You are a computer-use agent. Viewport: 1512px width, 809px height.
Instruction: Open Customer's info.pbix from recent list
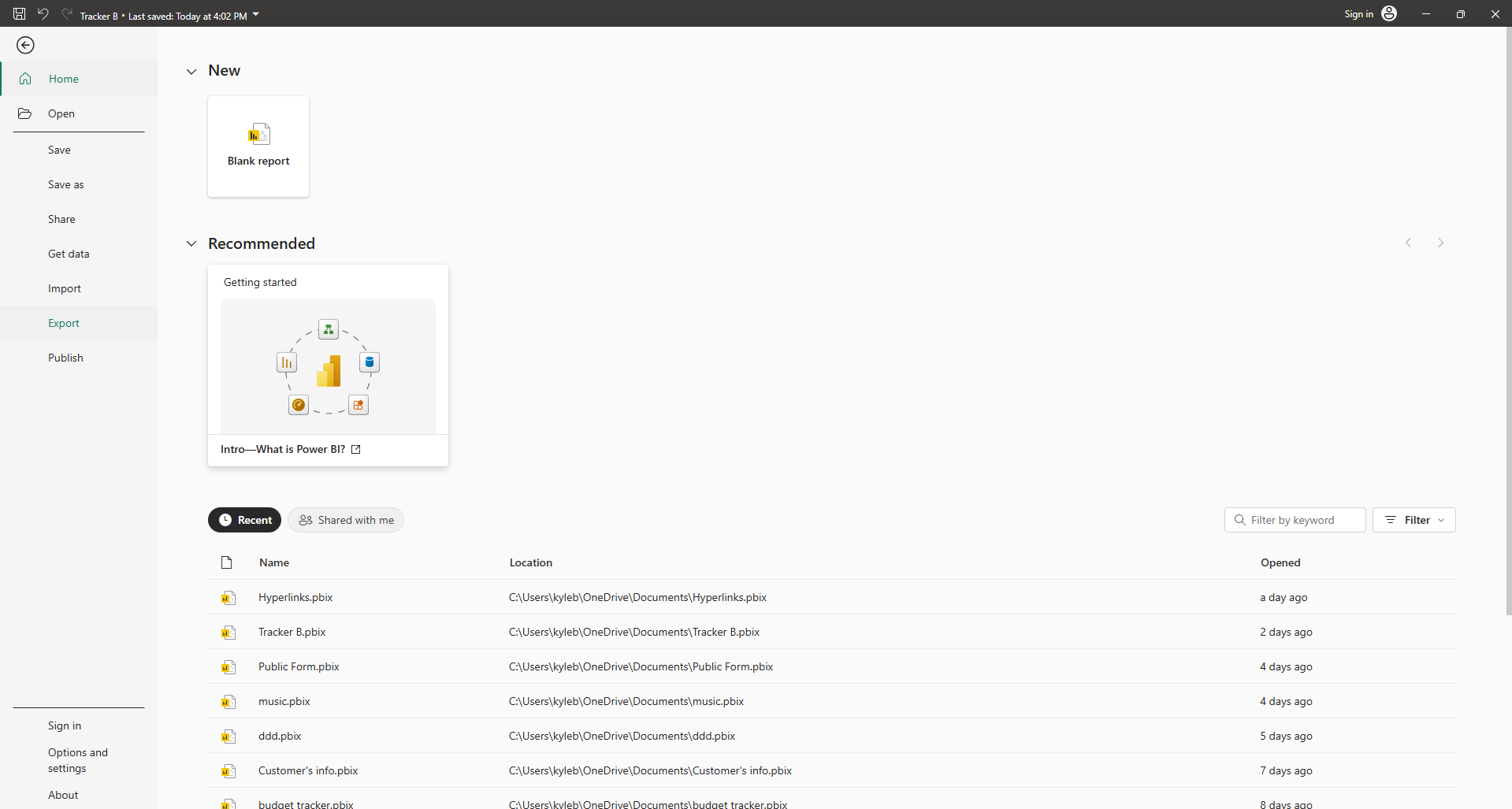point(308,770)
